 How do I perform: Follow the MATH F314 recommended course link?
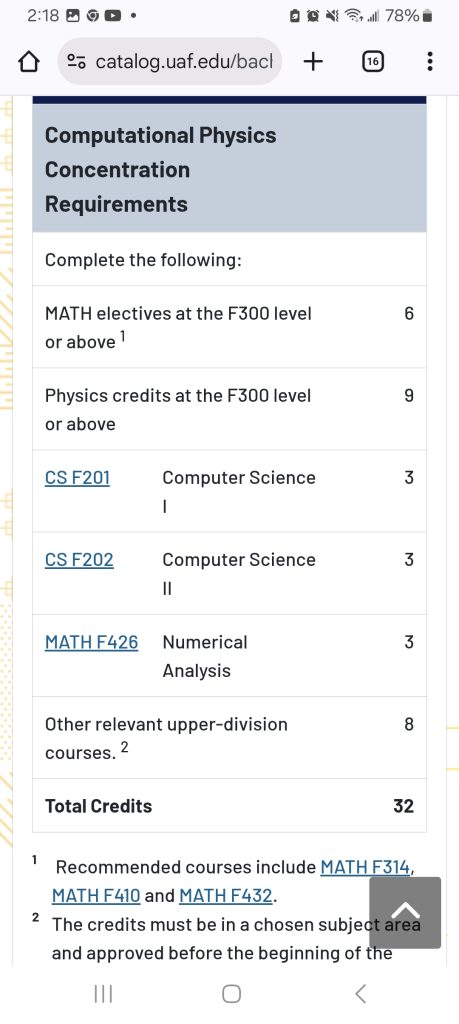(x=366, y=868)
